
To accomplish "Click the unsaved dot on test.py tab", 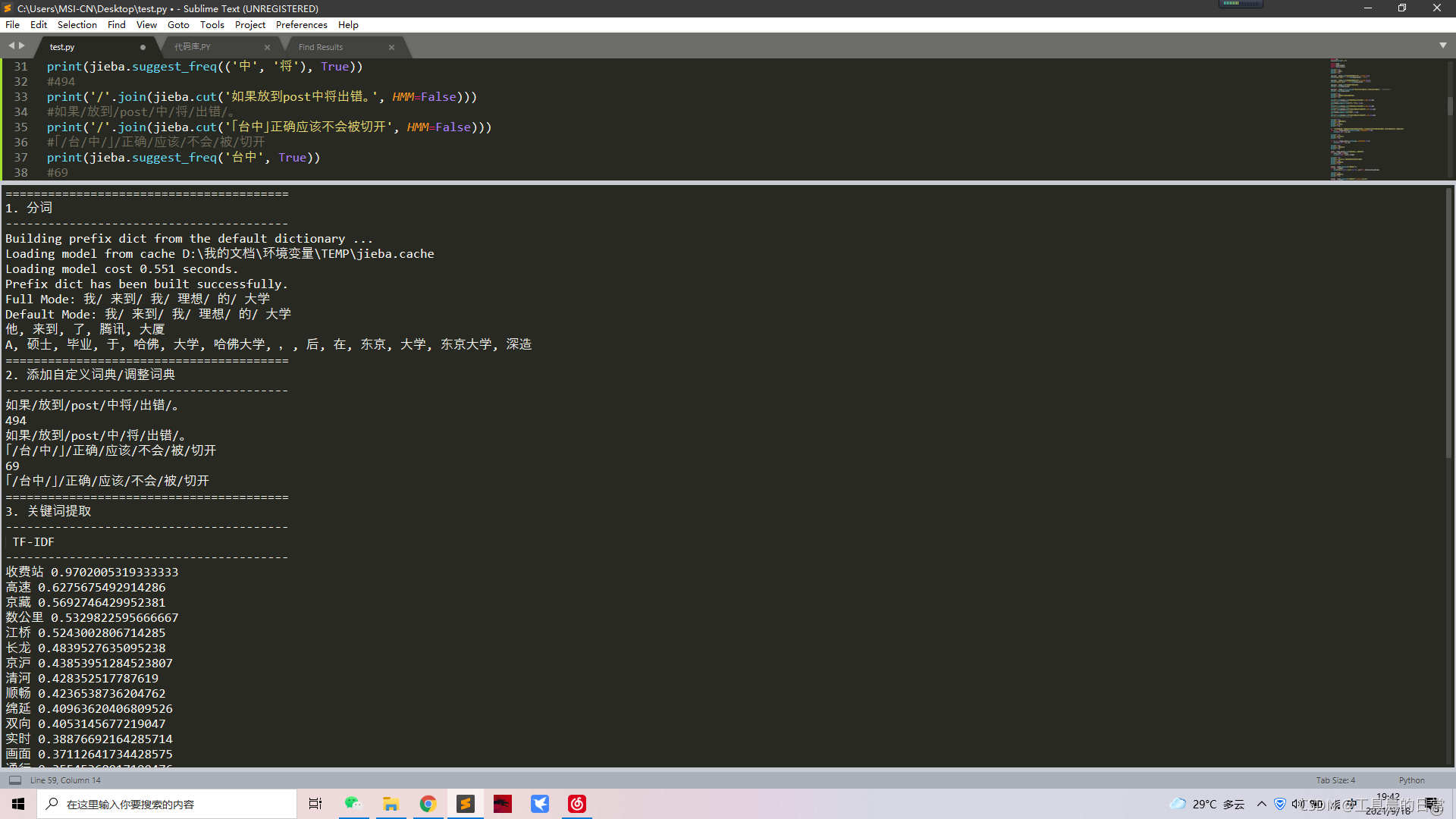I will click(x=143, y=47).
